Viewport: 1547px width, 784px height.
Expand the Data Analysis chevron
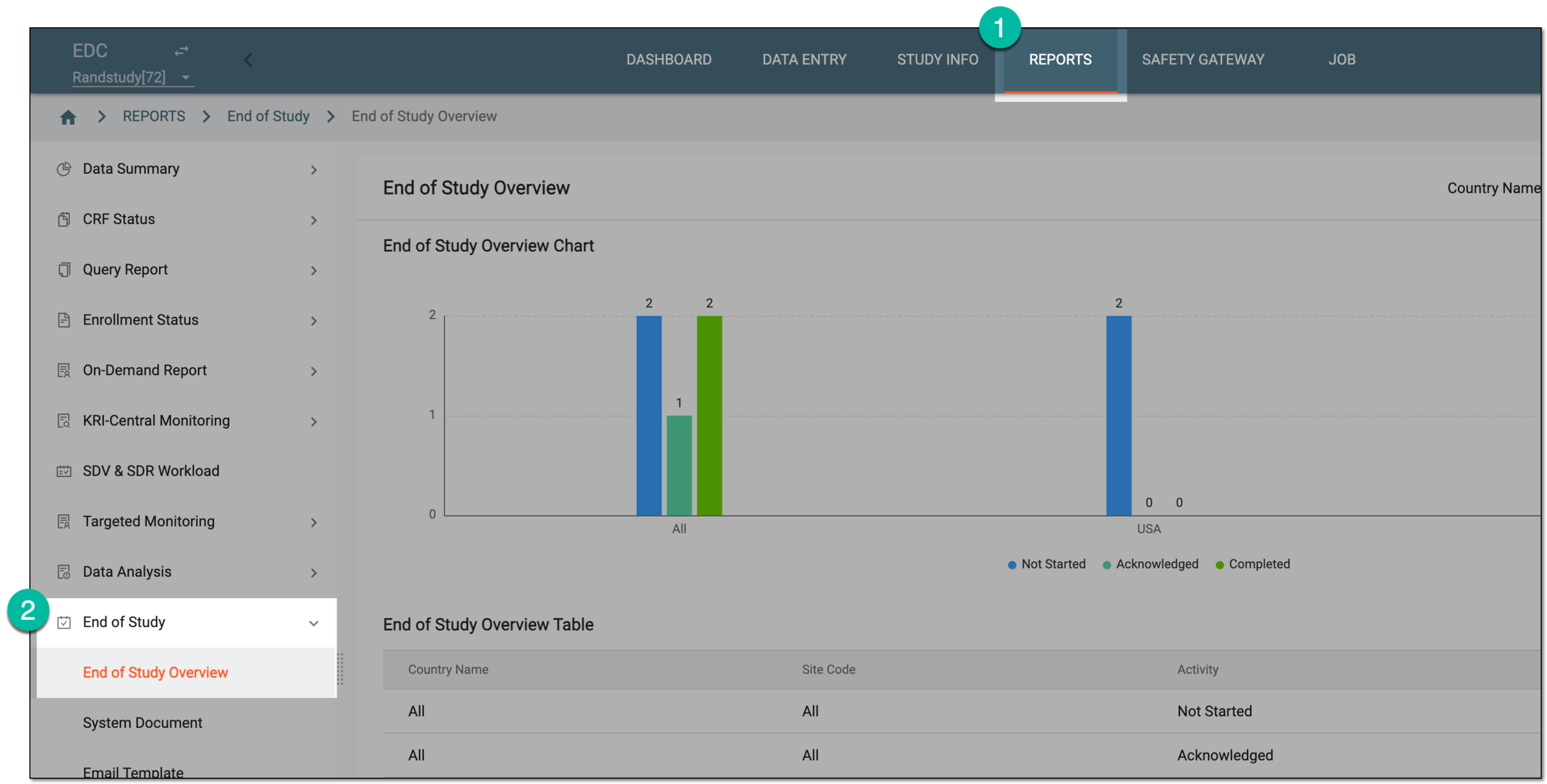[314, 572]
